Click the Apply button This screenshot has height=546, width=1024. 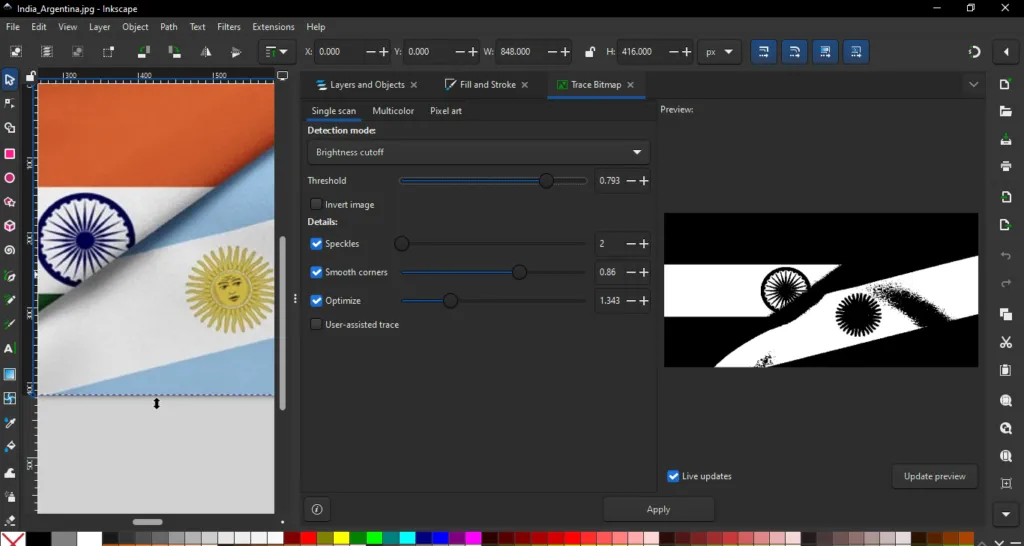(x=658, y=509)
